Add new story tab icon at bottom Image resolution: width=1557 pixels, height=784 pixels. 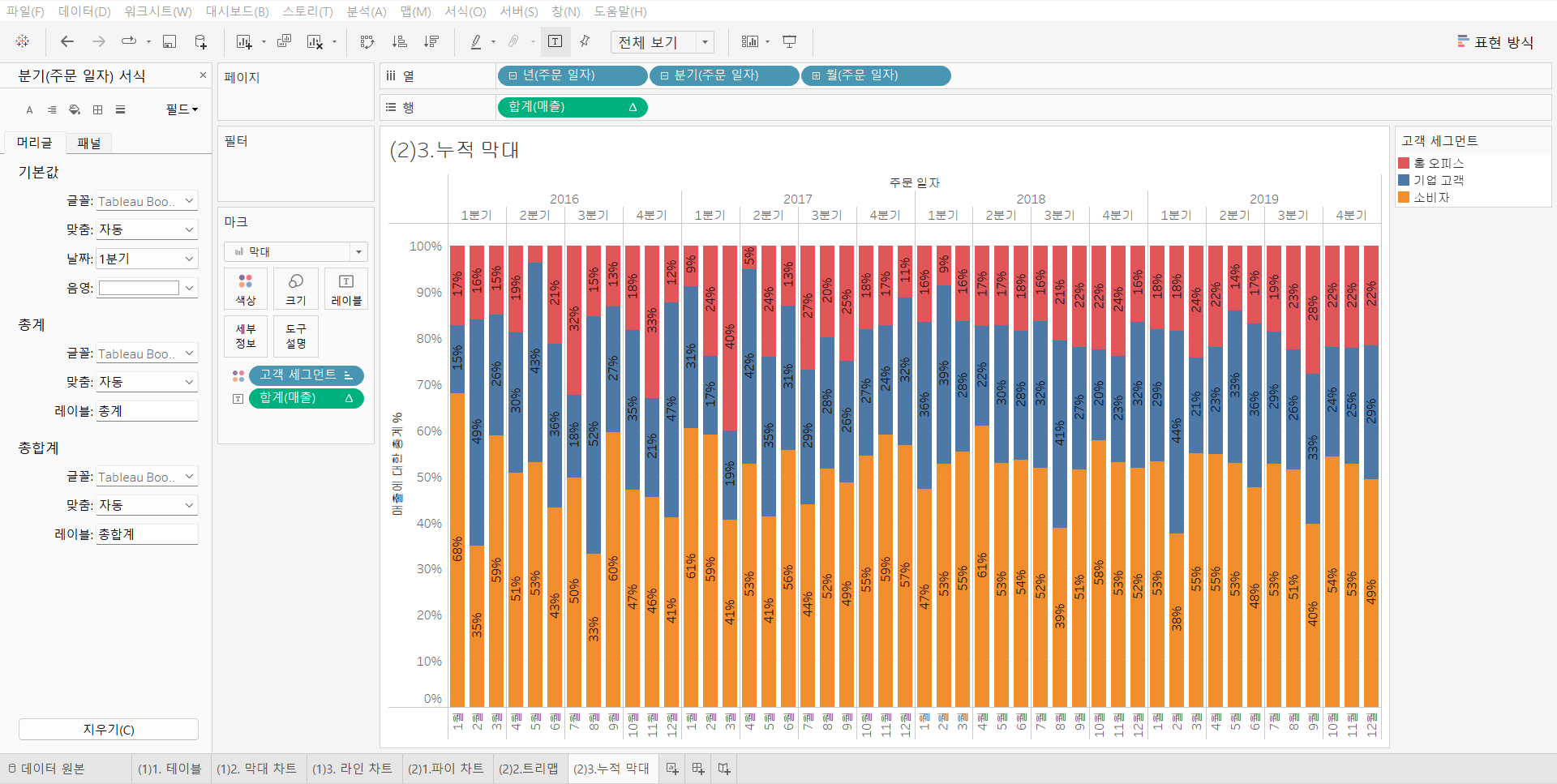pos(724,769)
